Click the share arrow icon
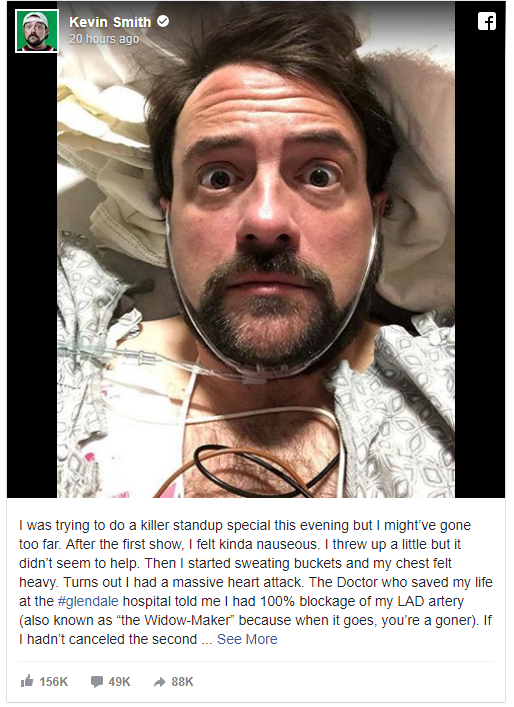This screenshot has height=707, width=514. (159, 682)
